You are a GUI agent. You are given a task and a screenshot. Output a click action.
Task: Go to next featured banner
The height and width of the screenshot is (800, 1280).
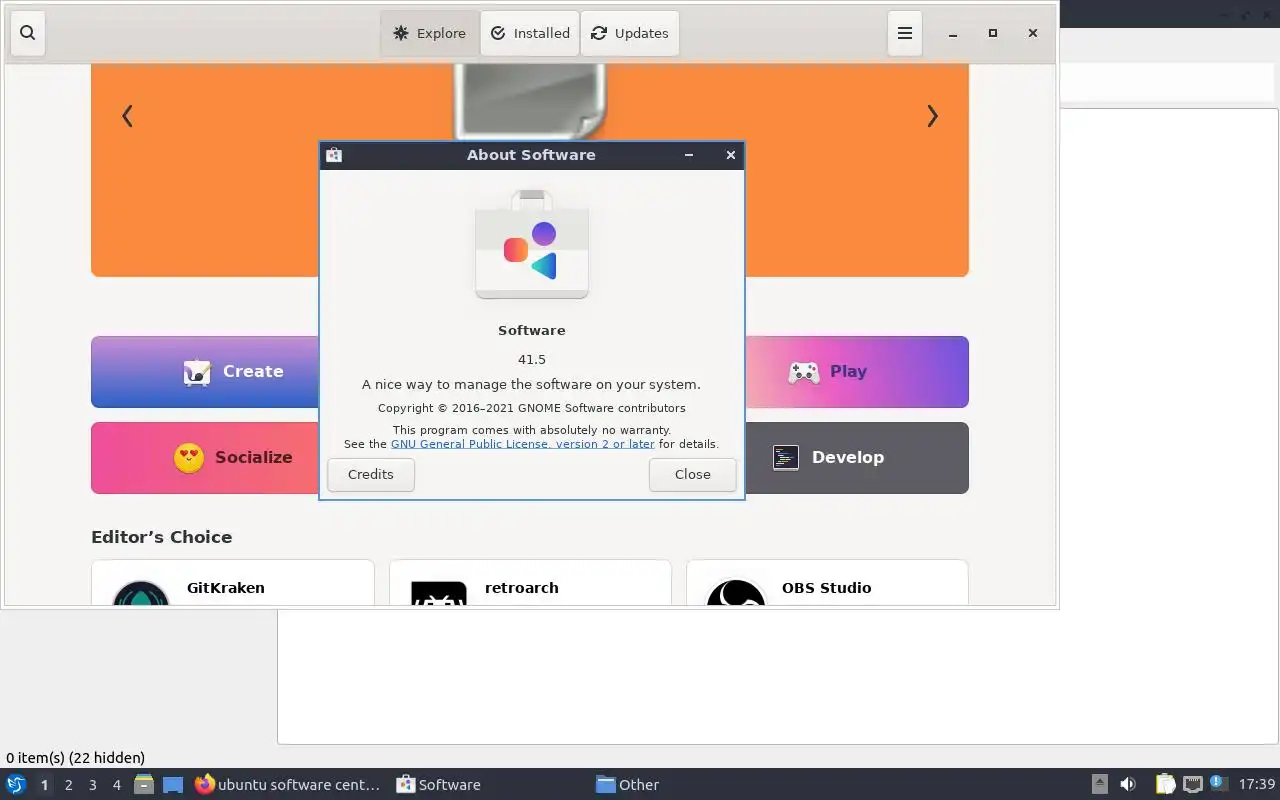tap(932, 116)
